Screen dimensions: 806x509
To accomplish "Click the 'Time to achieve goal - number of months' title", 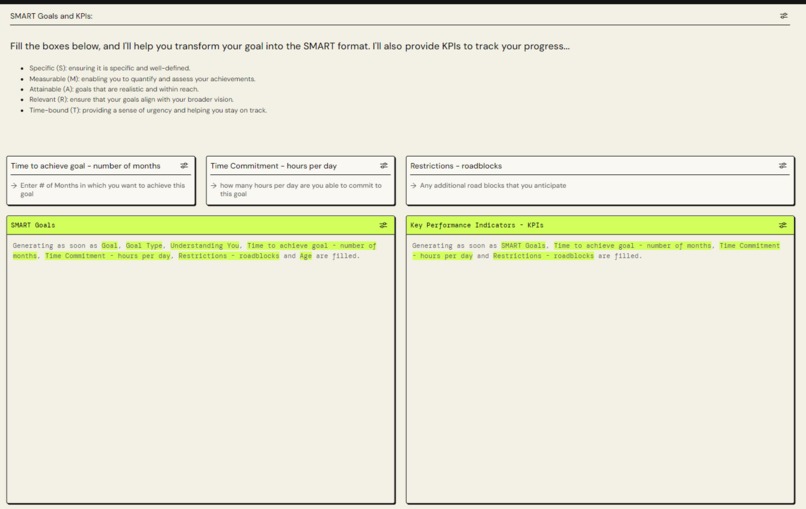I will [x=85, y=166].
